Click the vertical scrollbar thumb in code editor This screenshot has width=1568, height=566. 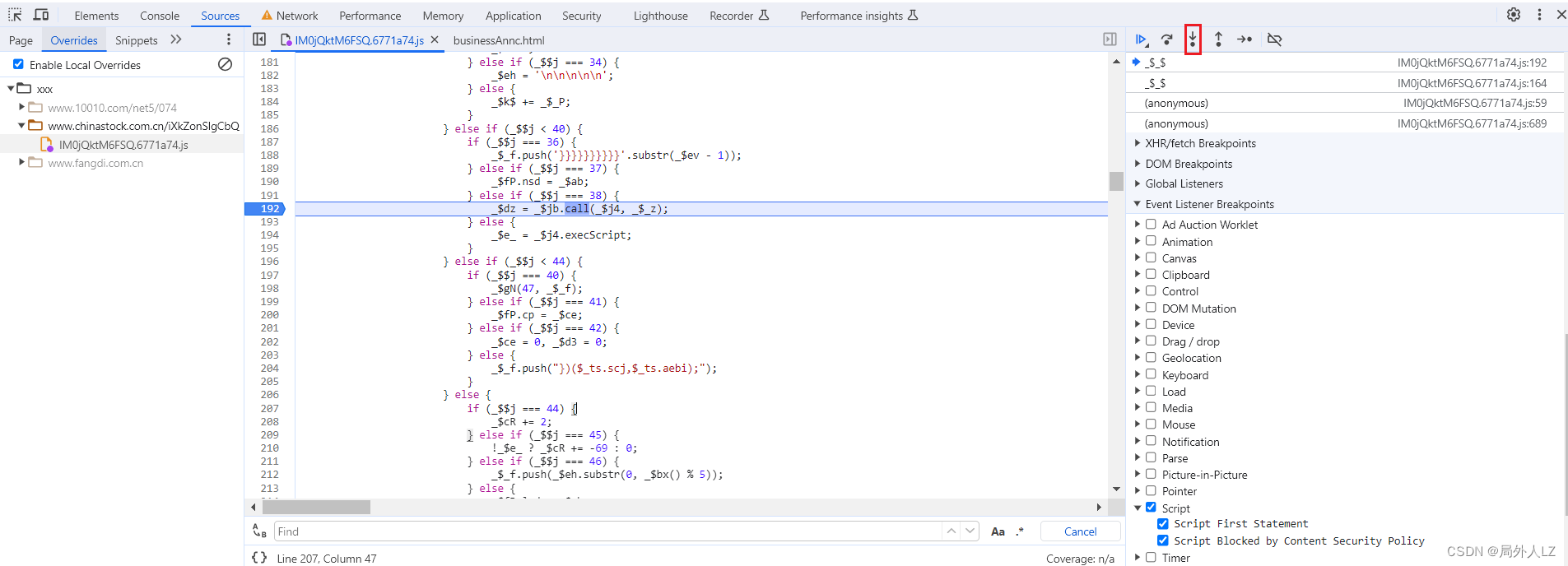coord(1116,181)
